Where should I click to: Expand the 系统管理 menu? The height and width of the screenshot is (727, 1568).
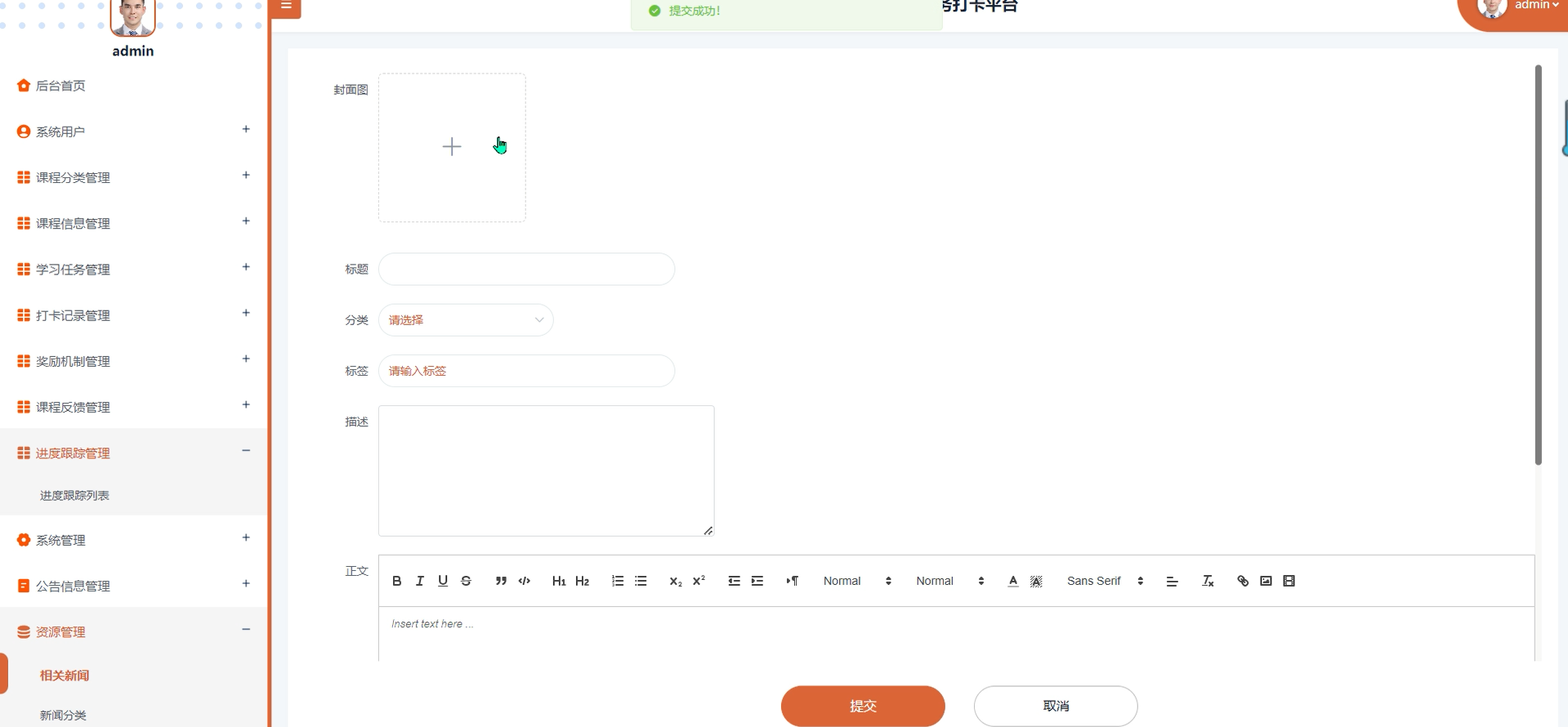pos(133,539)
